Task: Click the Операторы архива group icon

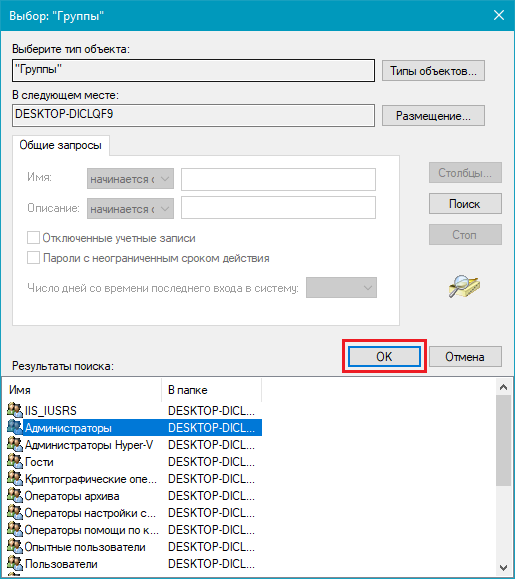Action: (15, 495)
